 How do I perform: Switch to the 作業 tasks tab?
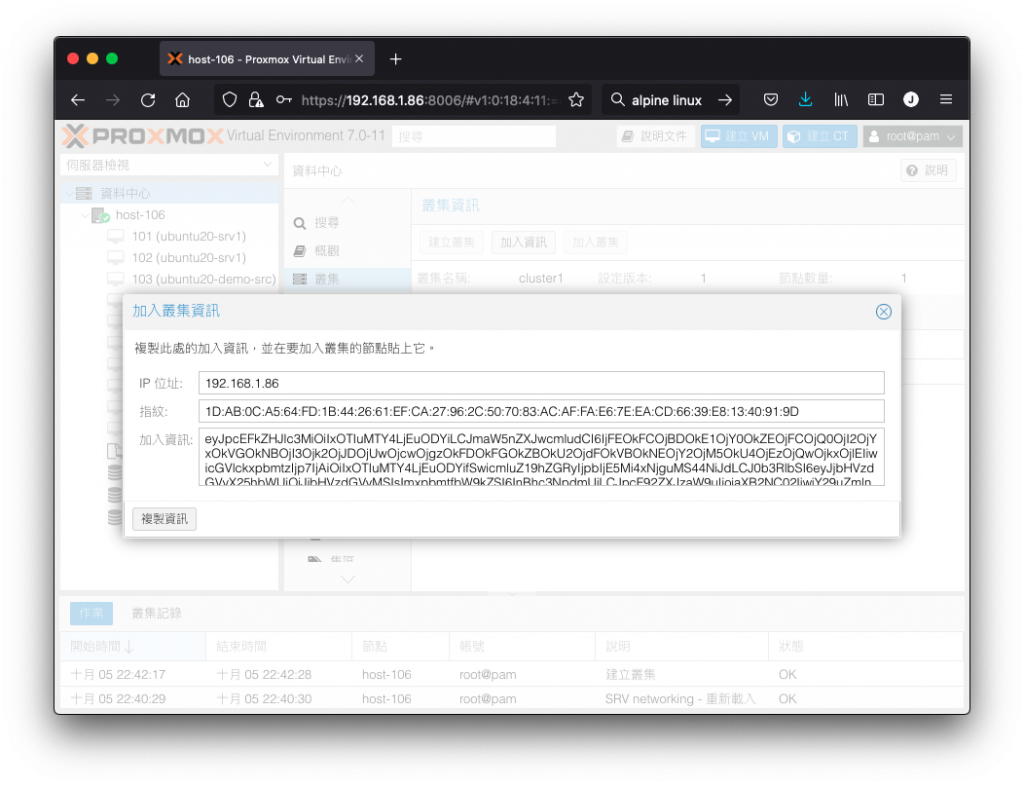(x=91, y=613)
